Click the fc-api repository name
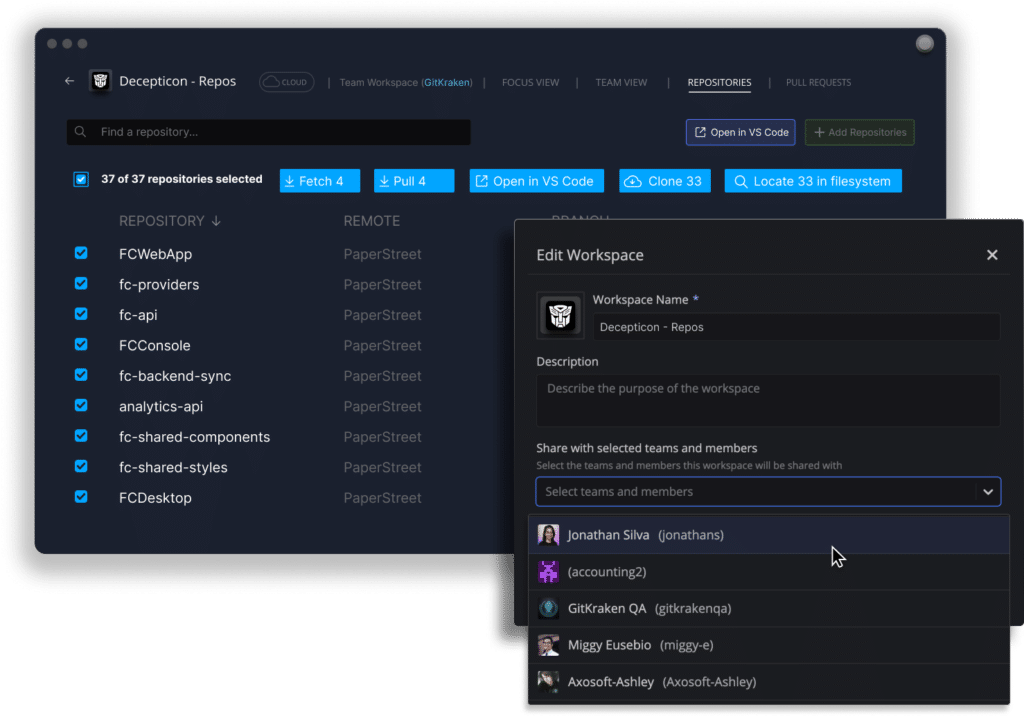 coord(138,315)
